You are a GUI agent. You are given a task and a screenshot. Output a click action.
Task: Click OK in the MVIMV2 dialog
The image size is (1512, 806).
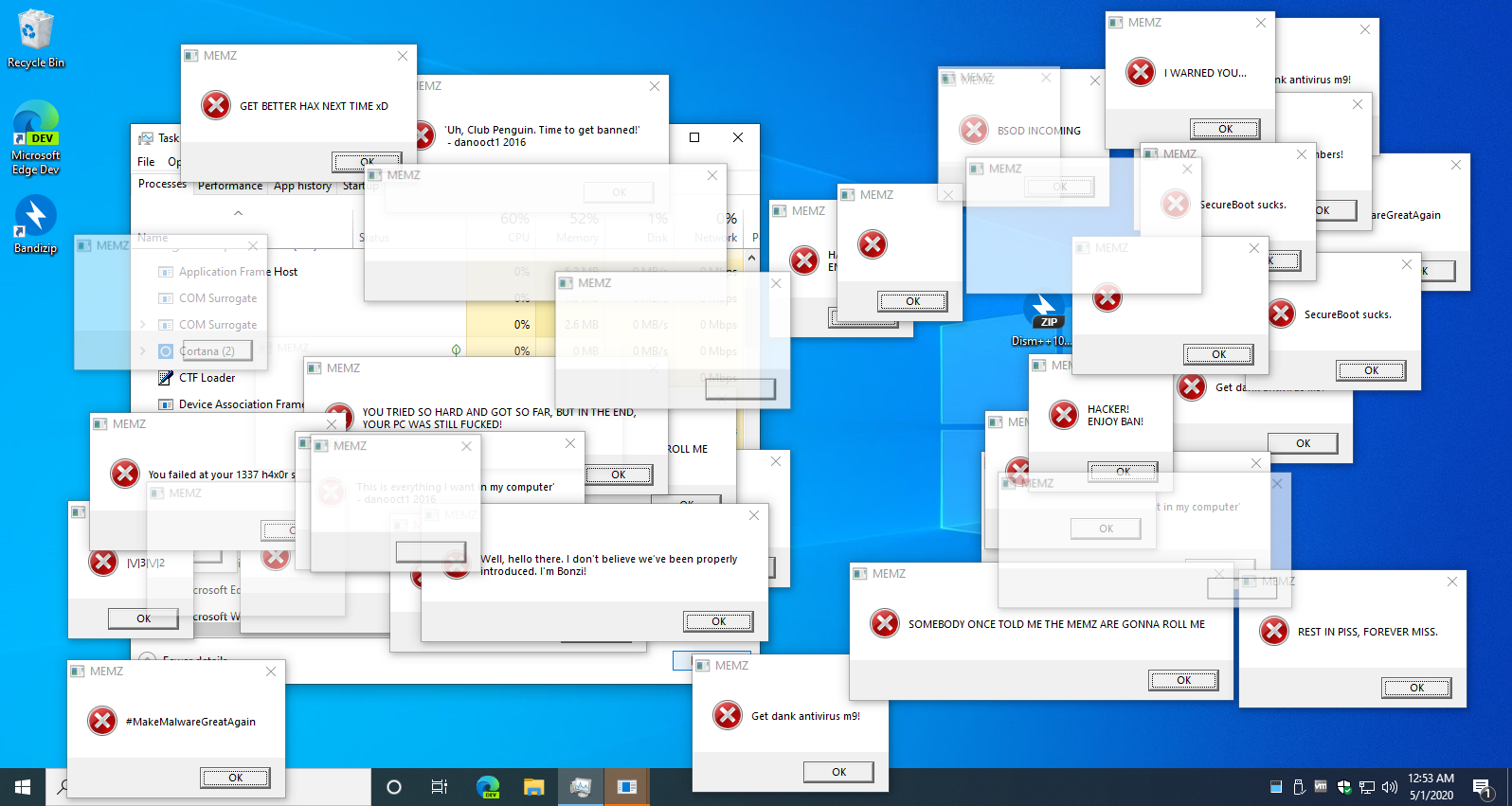coord(143,618)
